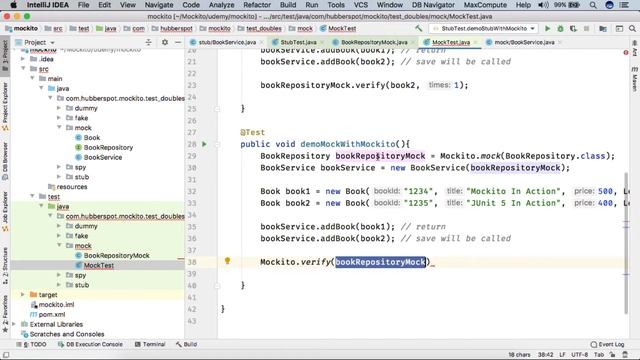The height and width of the screenshot is (360, 640).
Task: Expand the spy package under main
Action: click(x=59, y=167)
